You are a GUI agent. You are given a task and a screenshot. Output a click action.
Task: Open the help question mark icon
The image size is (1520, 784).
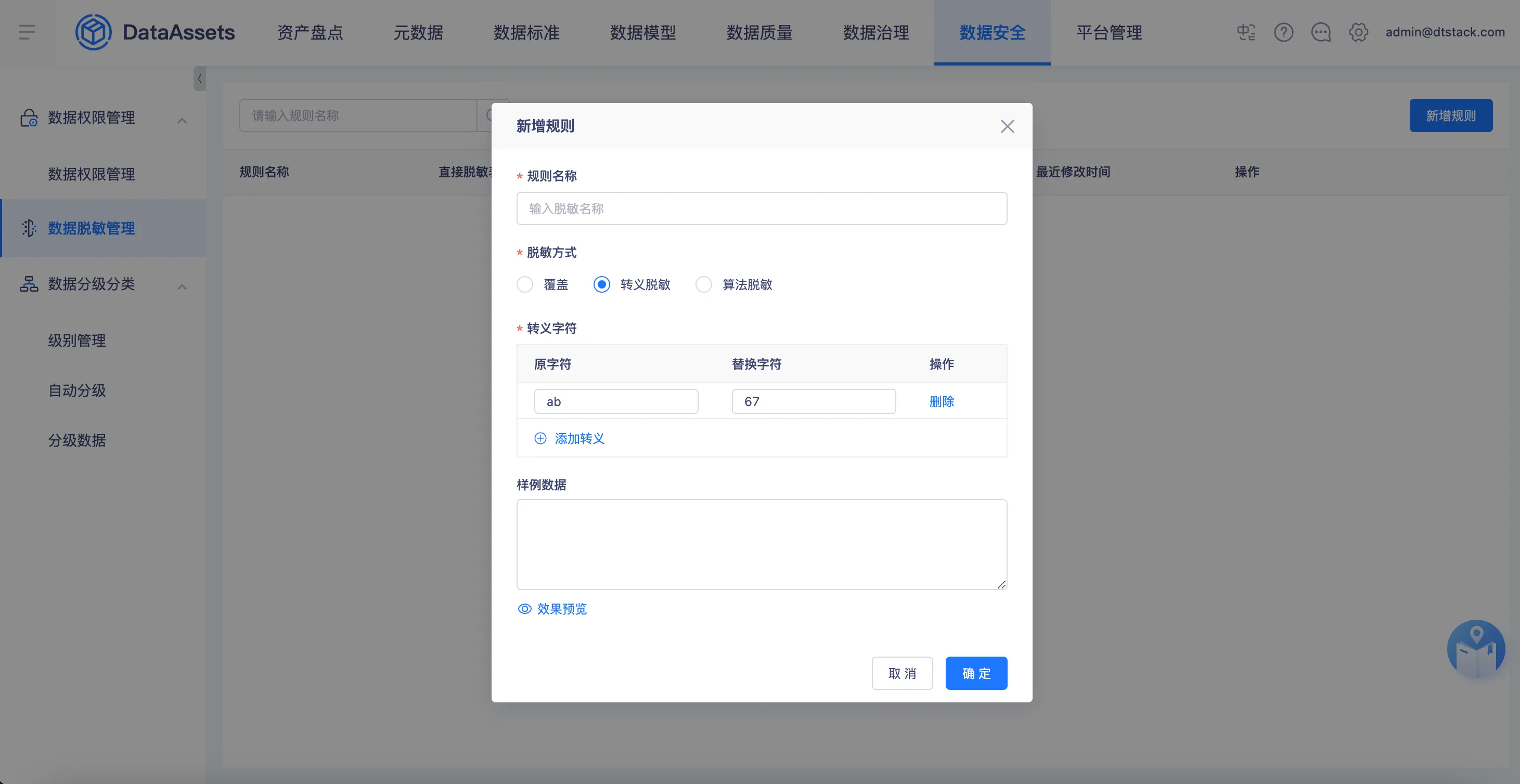(x=1283, y=32)
